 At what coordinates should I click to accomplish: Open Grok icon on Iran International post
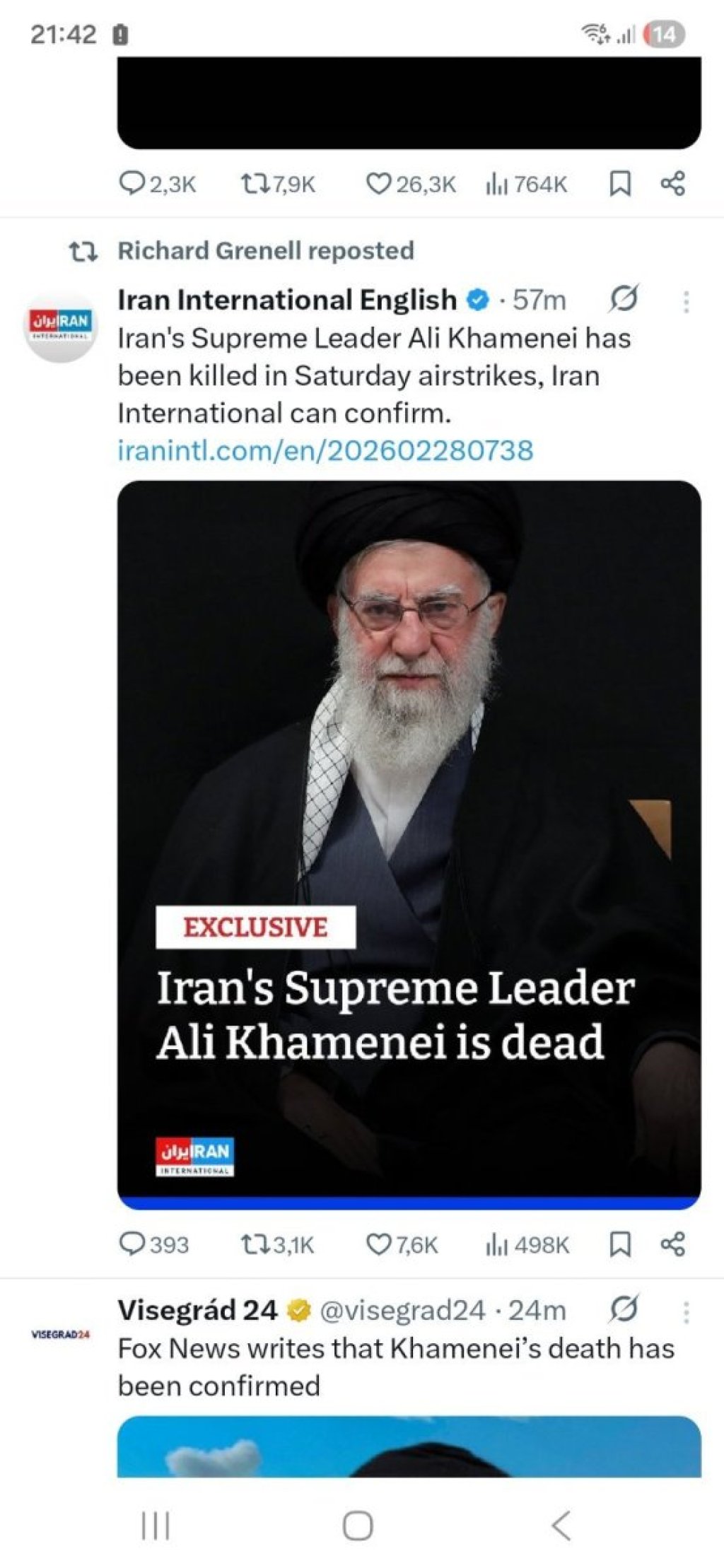point(624,299)
